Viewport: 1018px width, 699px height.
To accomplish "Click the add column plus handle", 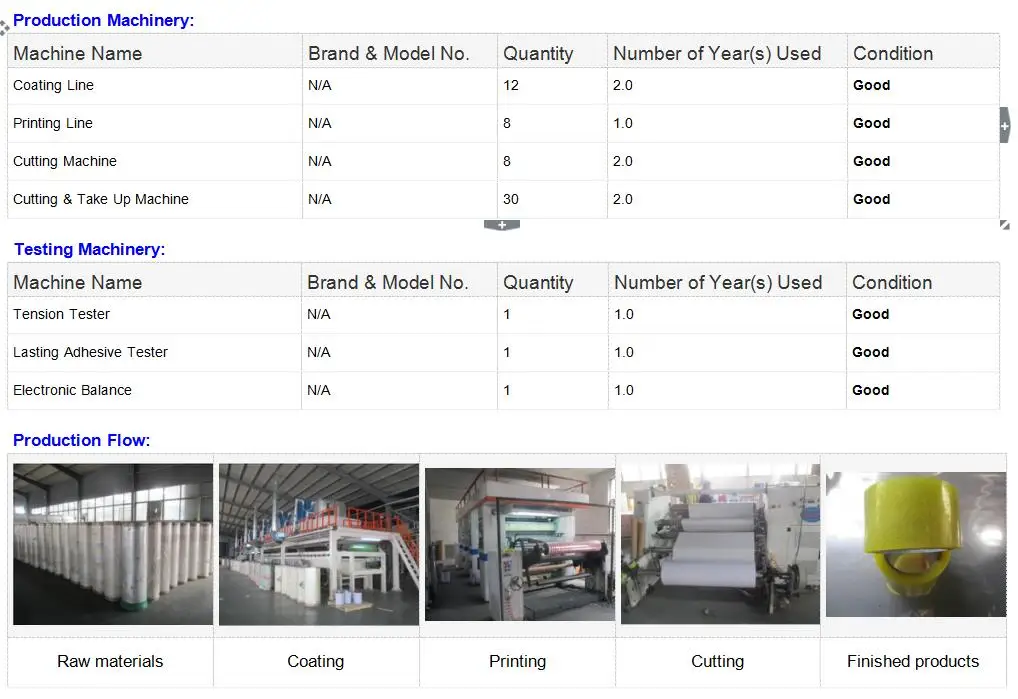I will (x=1004, y=126).
